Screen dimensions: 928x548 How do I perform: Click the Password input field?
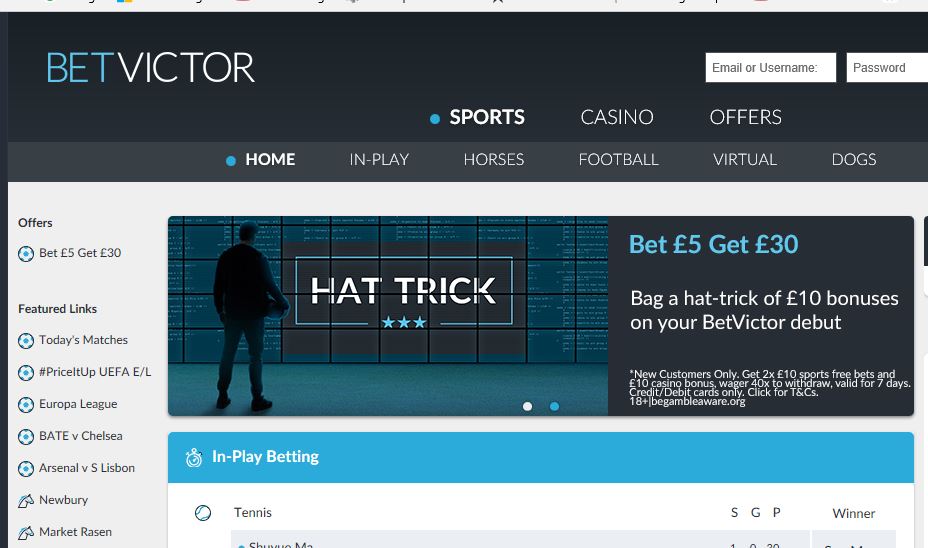click(x=887, y=67)
